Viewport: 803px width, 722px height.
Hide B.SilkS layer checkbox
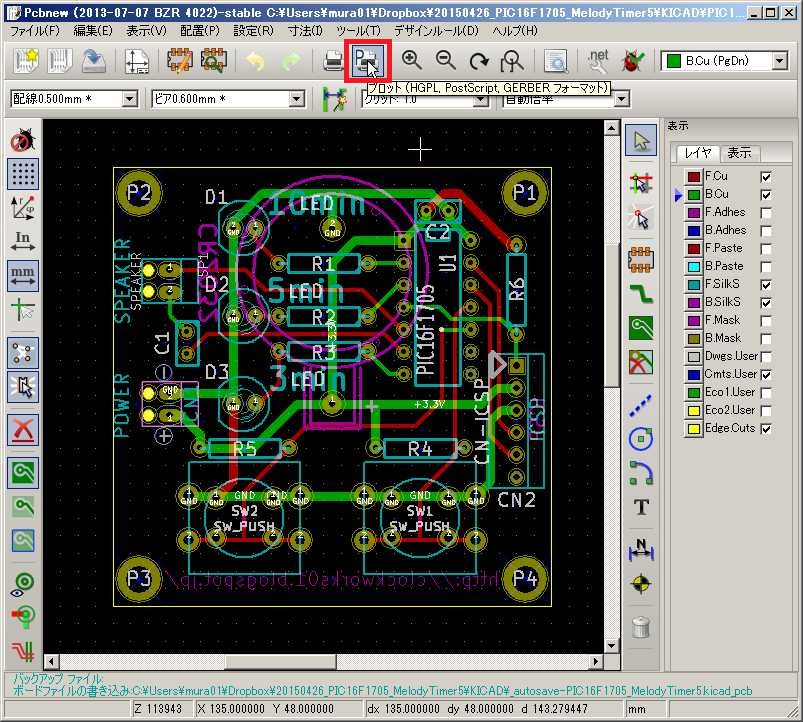(766, 303)
